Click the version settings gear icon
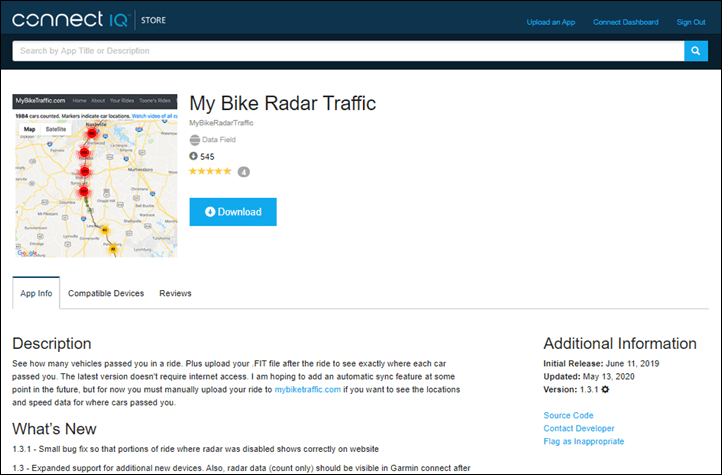722x475 pixels. click(606, 389)
